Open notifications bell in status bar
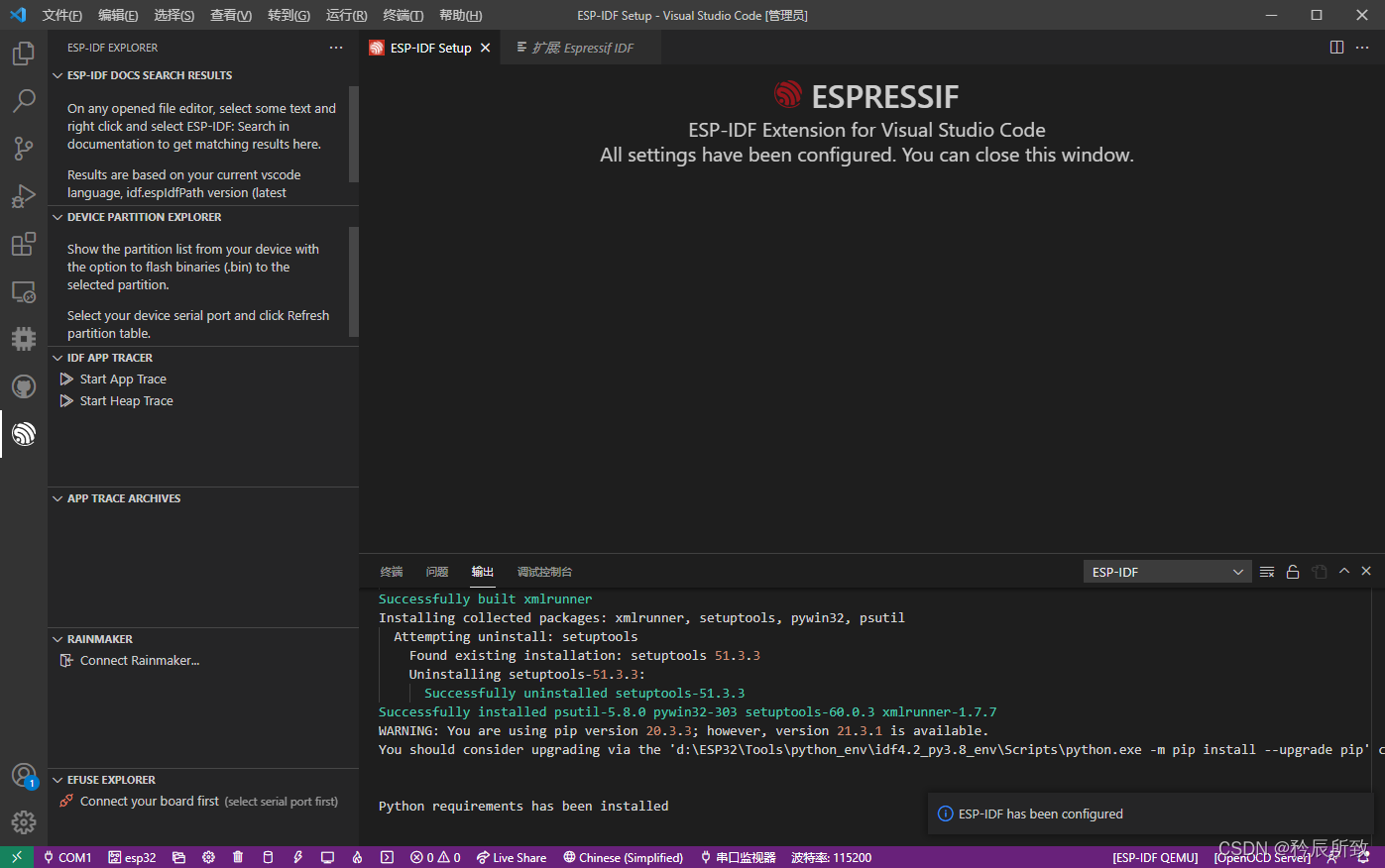Image resolution: width=1385 pixels, height=868 pixels. click(x=1365, y=857)
